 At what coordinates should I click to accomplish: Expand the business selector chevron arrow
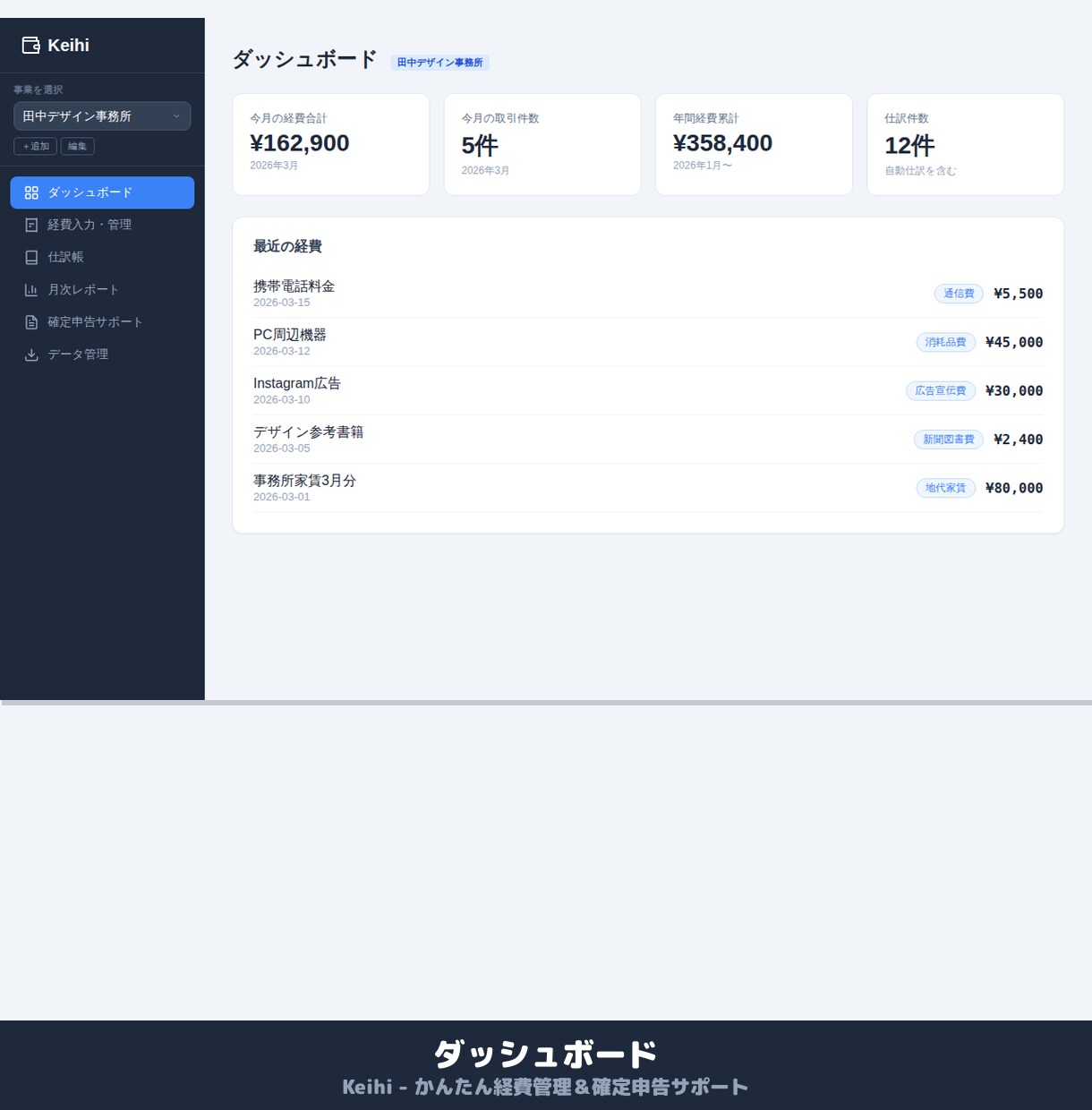coord(176,116)
